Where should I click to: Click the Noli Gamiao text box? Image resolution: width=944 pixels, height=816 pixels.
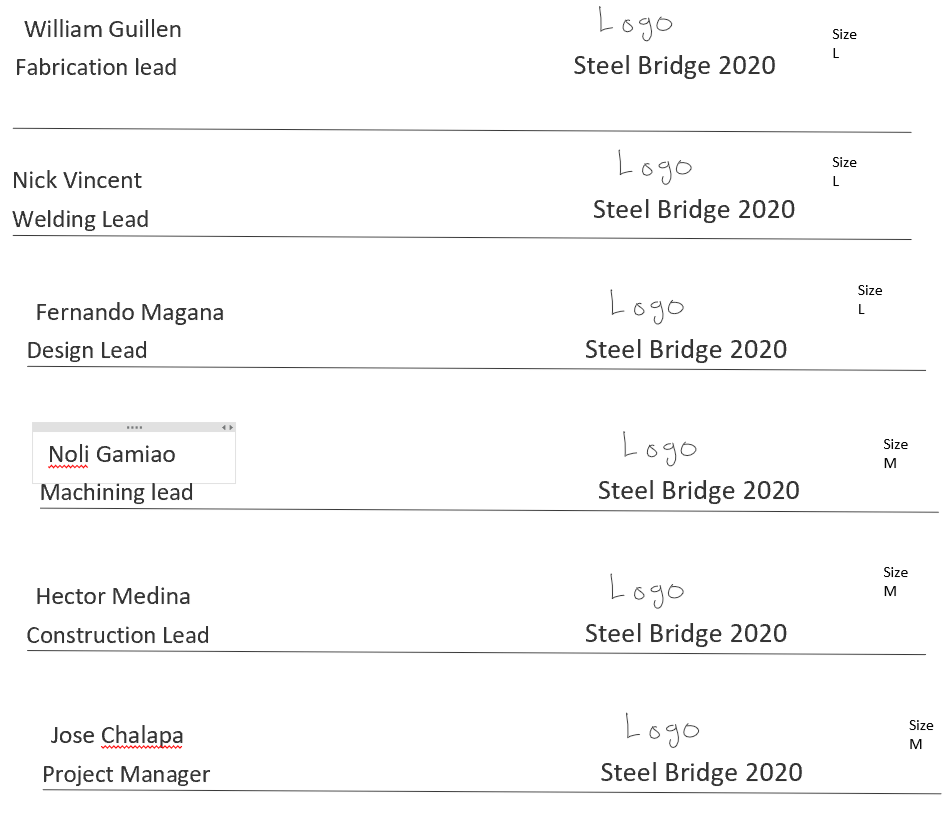pyautogui.click(x=112, y=455)
